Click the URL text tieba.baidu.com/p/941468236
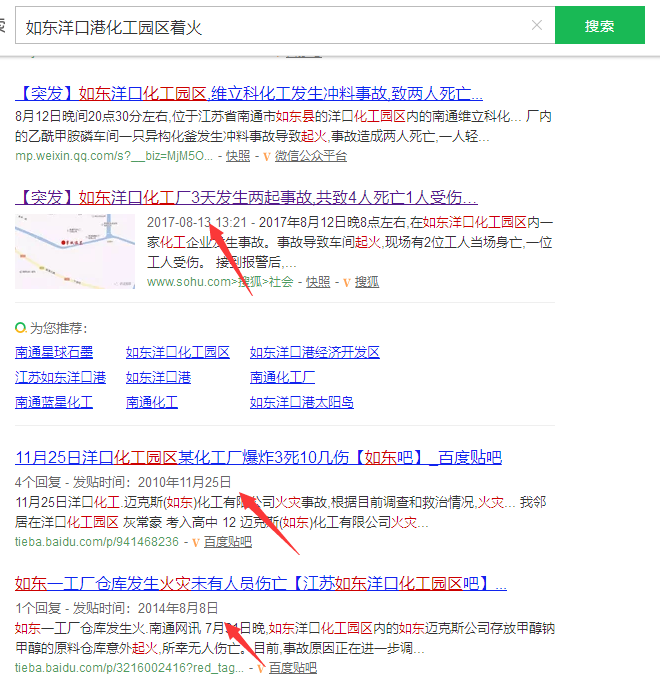 [x=97, y=542]
